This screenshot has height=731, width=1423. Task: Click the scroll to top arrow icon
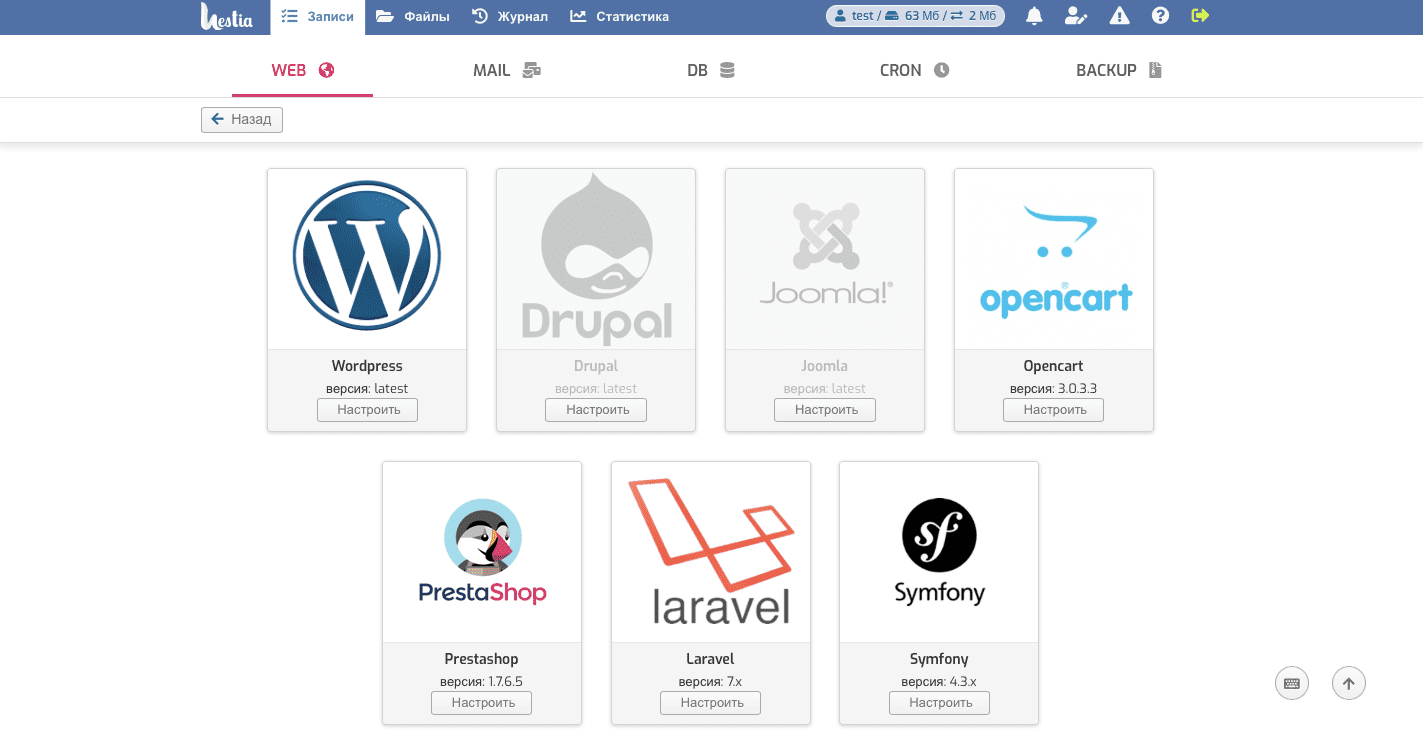(x=1349, y=684)
